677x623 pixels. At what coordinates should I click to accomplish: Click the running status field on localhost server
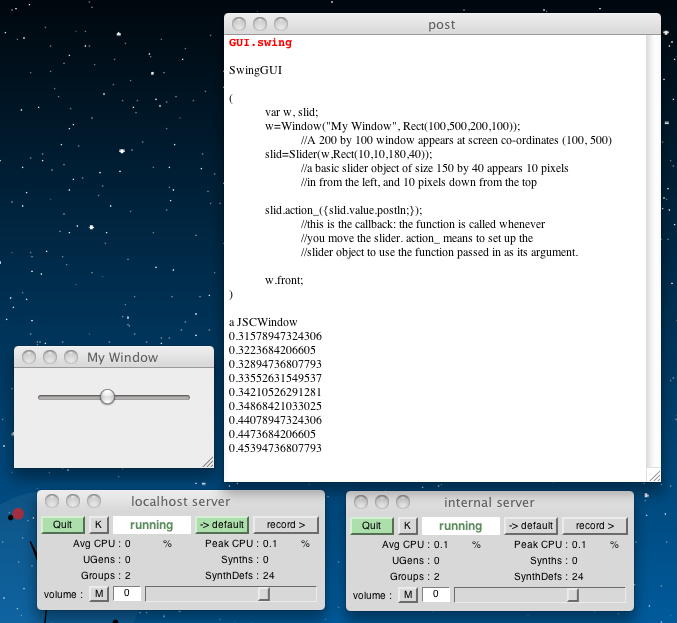point(151,525)
